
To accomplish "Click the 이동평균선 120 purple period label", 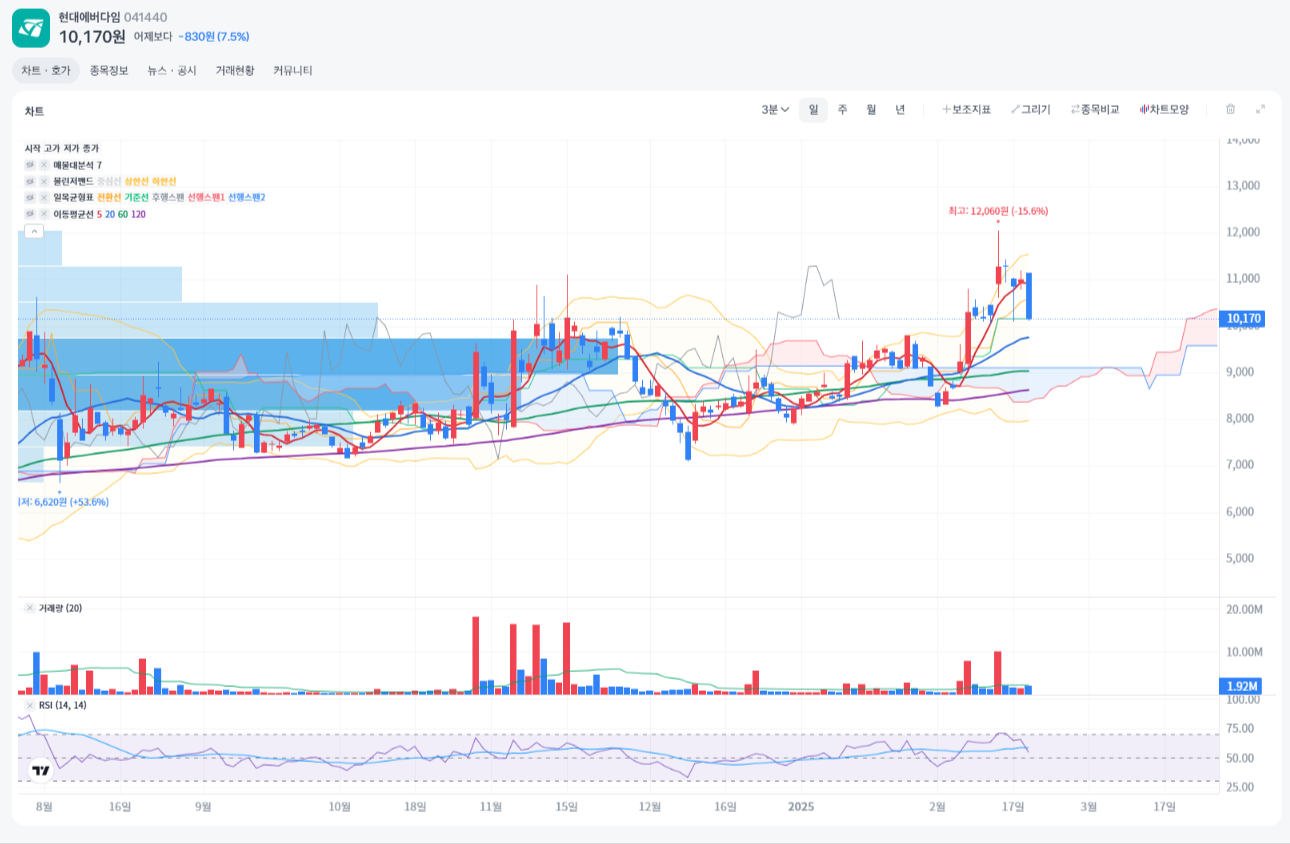I will click(138, 214).
